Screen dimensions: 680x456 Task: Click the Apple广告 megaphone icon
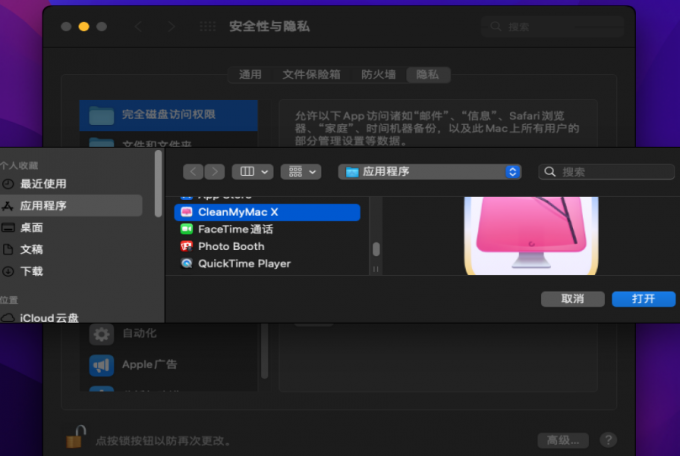pos(101,365)
